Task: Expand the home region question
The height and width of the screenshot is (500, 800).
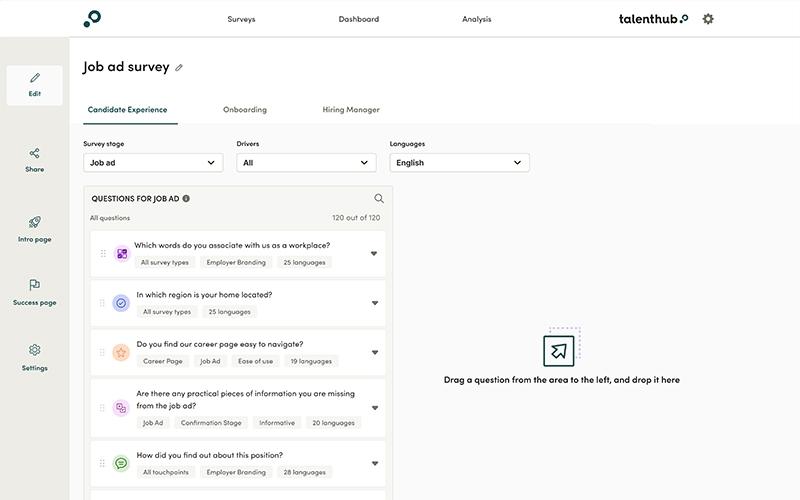Action: click(x=375, y=303)
